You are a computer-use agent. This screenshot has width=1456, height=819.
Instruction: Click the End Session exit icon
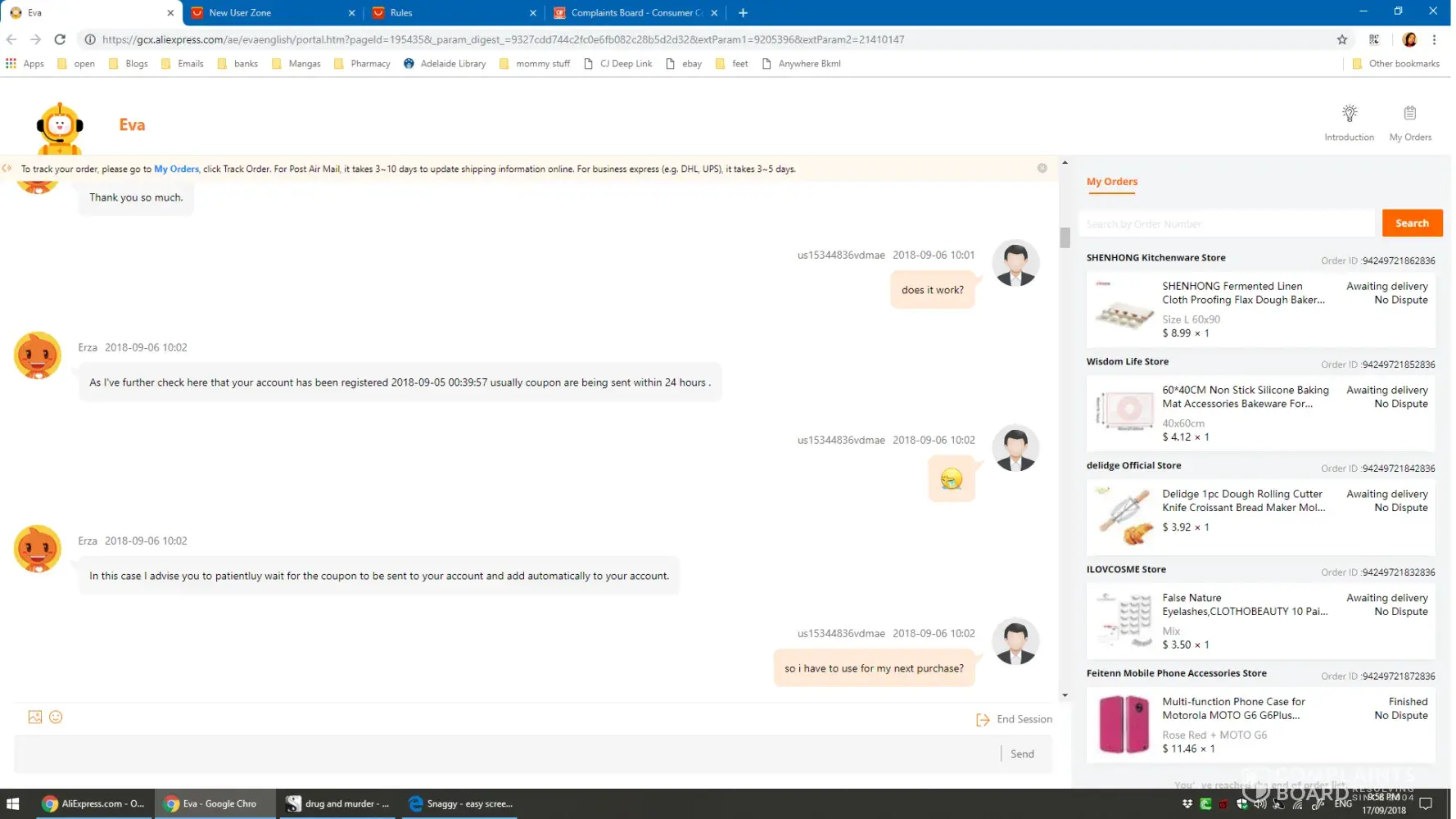[x=983, y=720]
